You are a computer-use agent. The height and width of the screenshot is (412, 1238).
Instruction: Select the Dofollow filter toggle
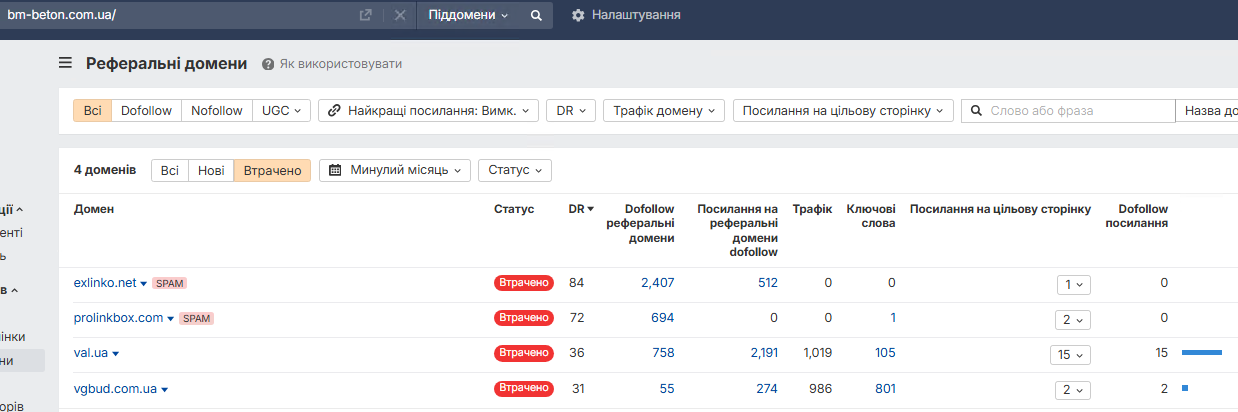point(146,111)
